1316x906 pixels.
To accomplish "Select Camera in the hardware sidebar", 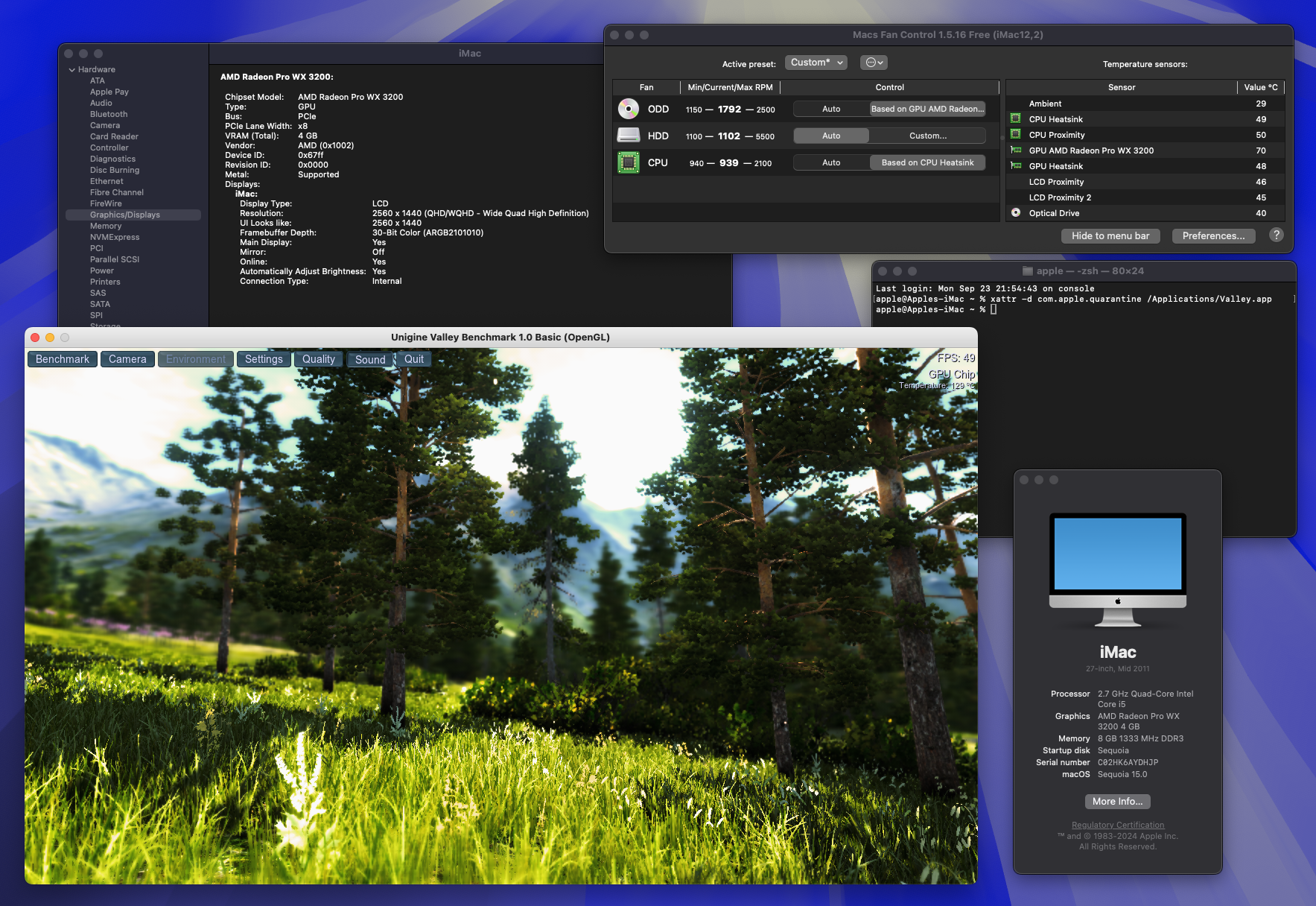I will point(105,125).
